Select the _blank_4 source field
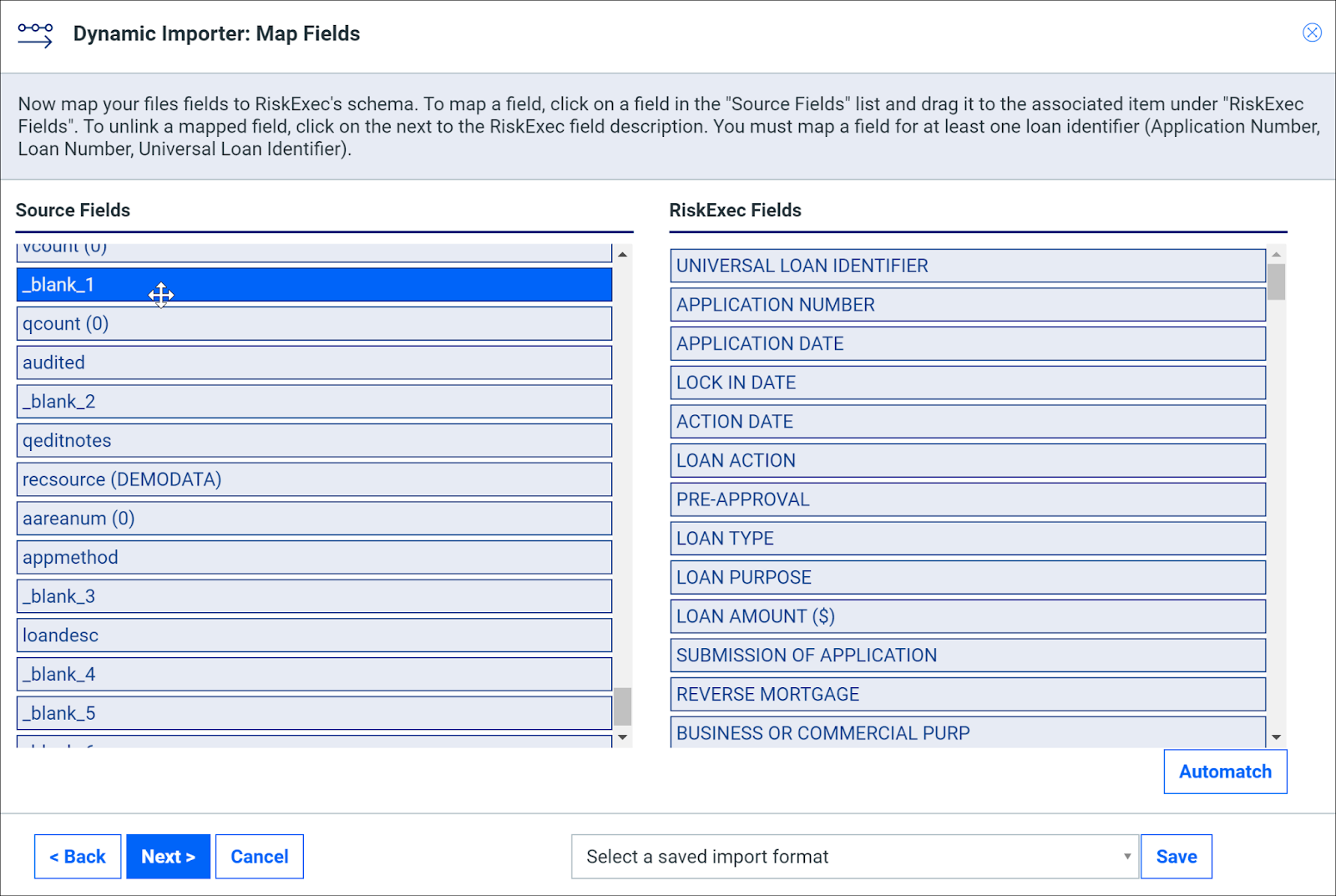The width and height of the screenshot is (1336, 896). pos(314,675)
